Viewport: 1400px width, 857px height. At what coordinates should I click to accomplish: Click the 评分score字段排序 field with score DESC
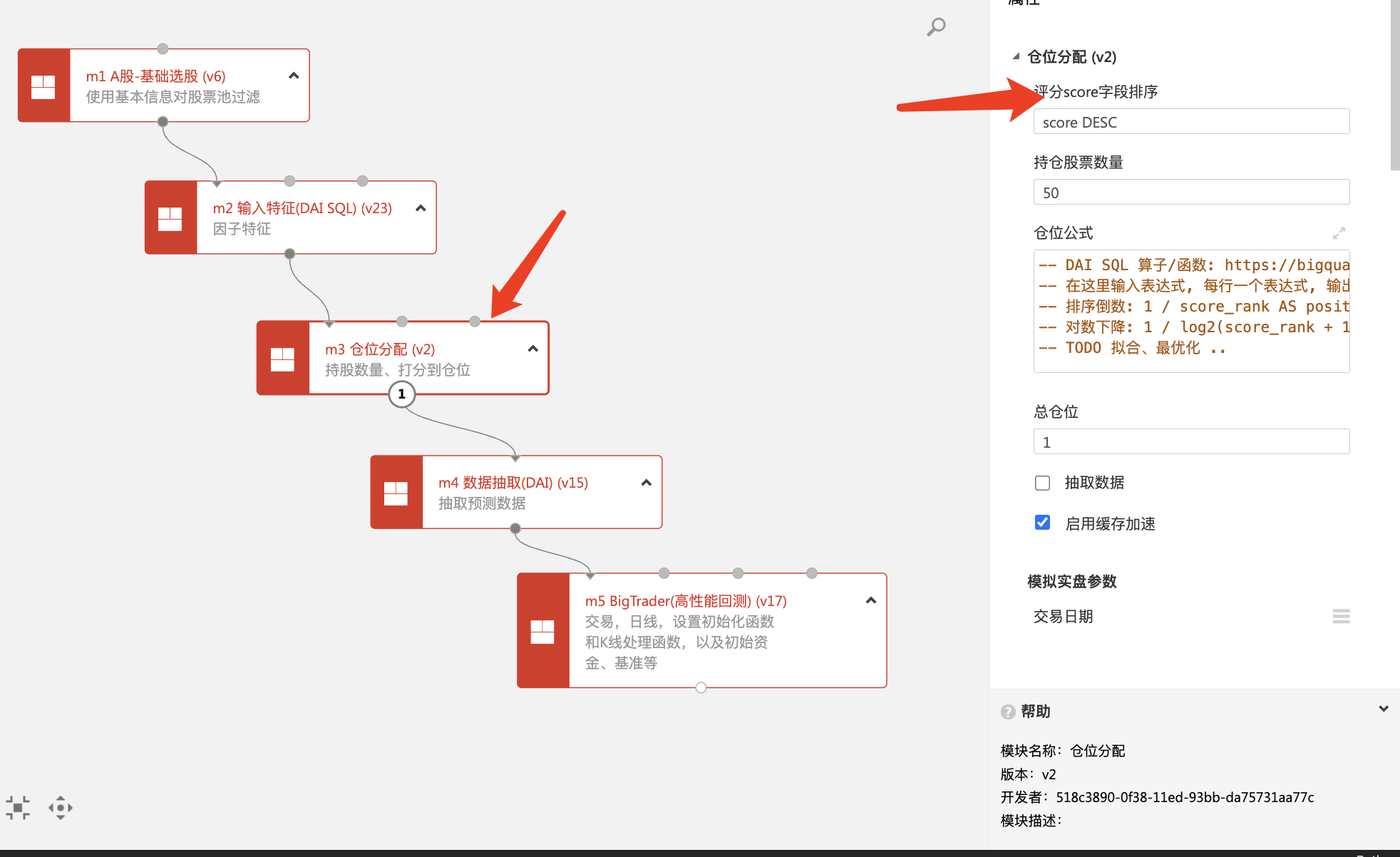click(1190, 122)
